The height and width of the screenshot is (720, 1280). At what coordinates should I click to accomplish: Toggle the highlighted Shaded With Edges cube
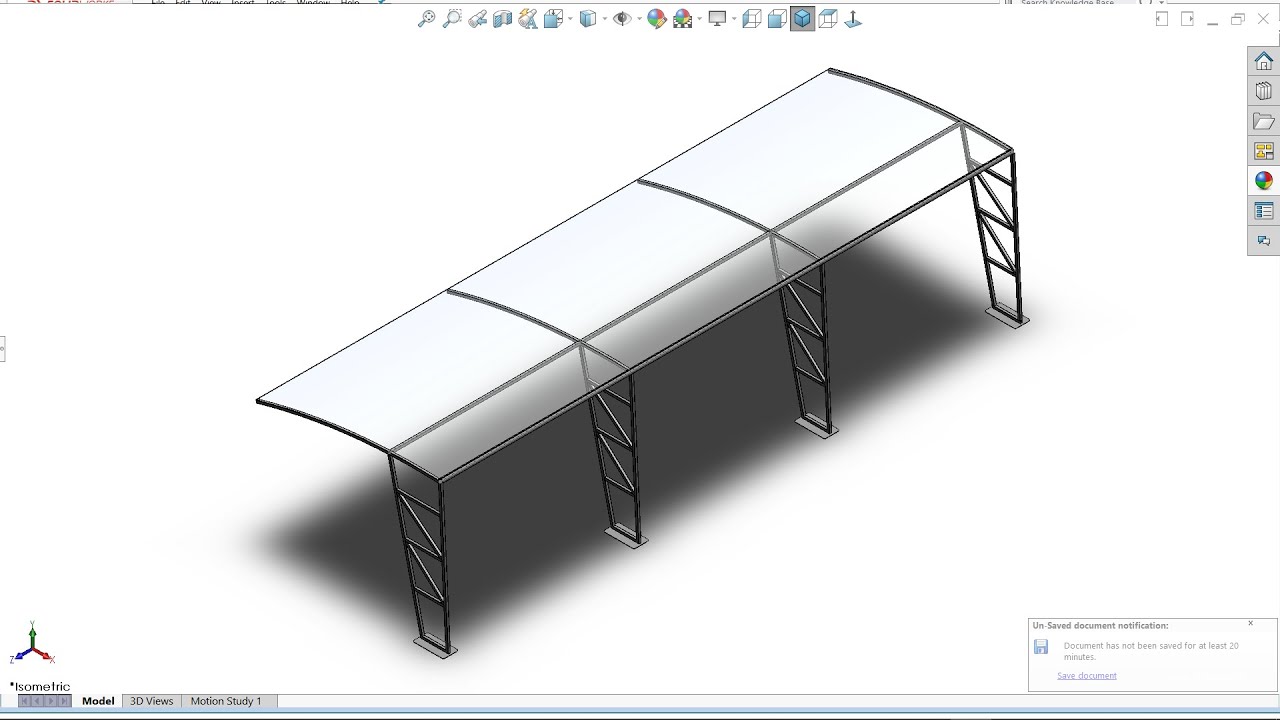[802, 18]
